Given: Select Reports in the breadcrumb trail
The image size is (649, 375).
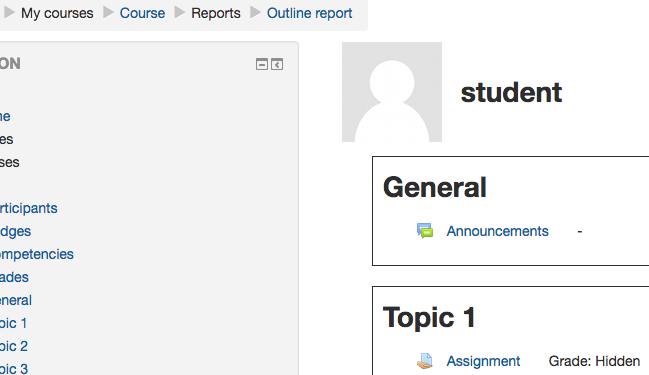Looking at the screenshot, I should coord(216,13).
